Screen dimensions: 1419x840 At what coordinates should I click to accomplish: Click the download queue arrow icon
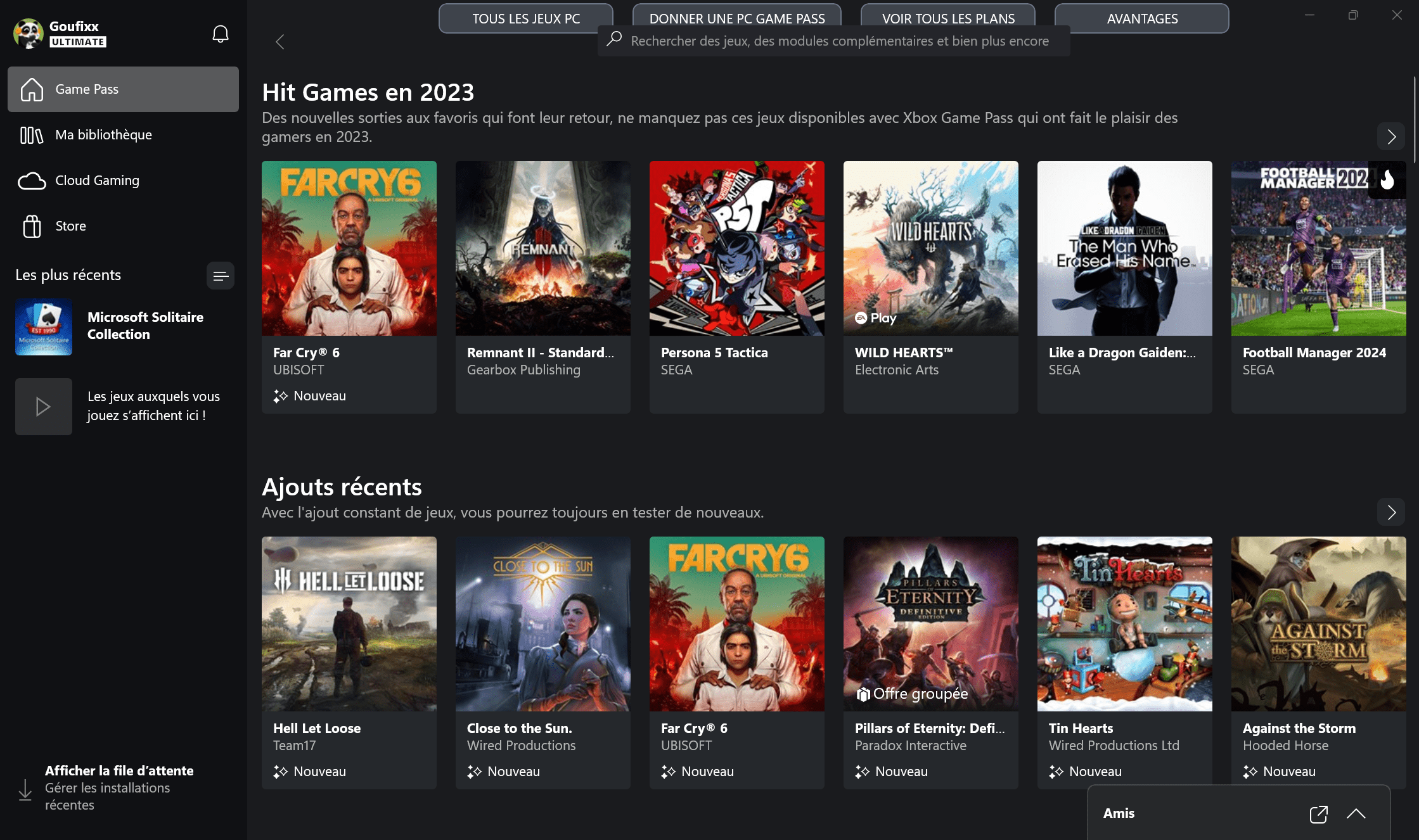tap(25, 789)
